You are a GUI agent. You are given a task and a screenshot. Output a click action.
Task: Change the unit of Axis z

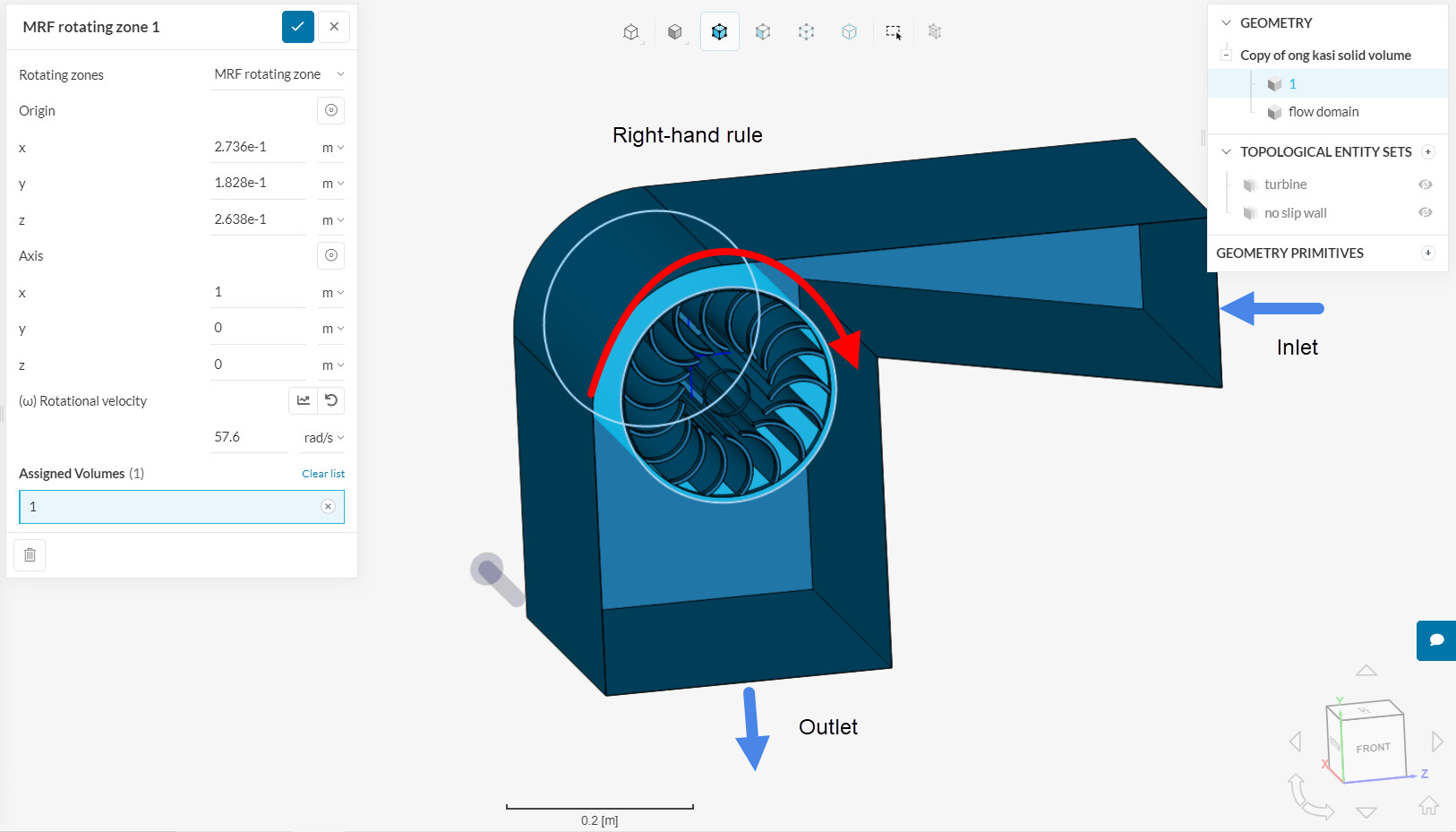[333, 365]
